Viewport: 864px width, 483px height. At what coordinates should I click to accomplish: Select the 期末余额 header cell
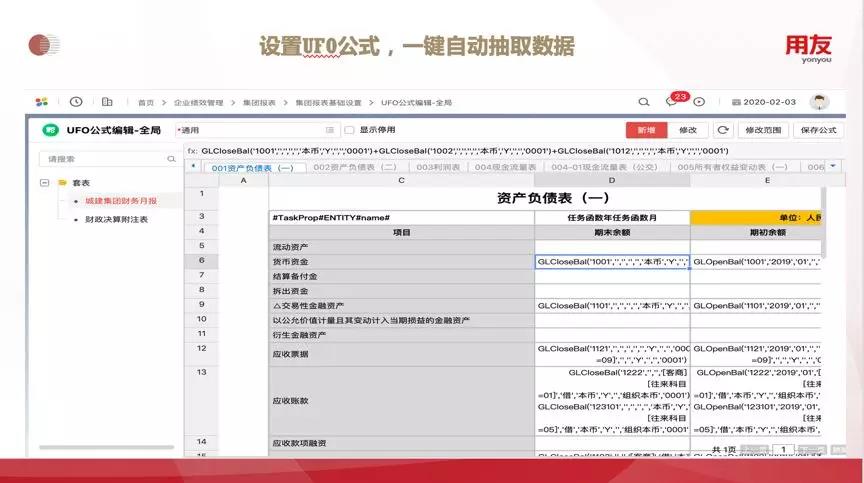point(612,232)
